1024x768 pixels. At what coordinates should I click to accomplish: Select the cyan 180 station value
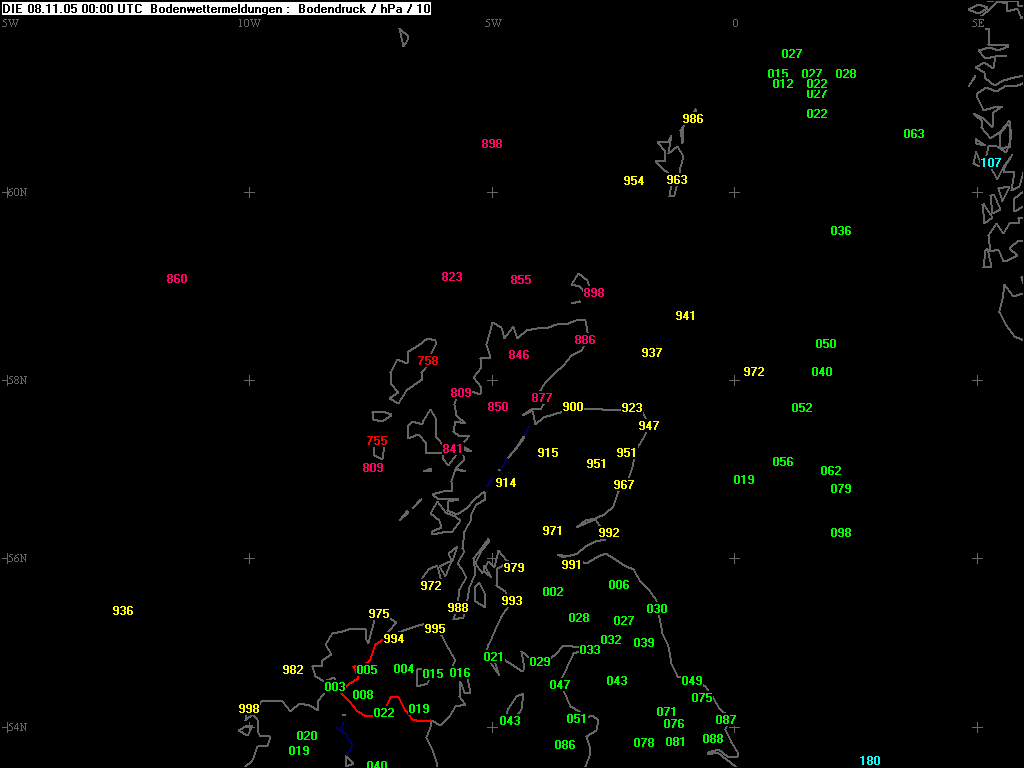coord(870,761)
